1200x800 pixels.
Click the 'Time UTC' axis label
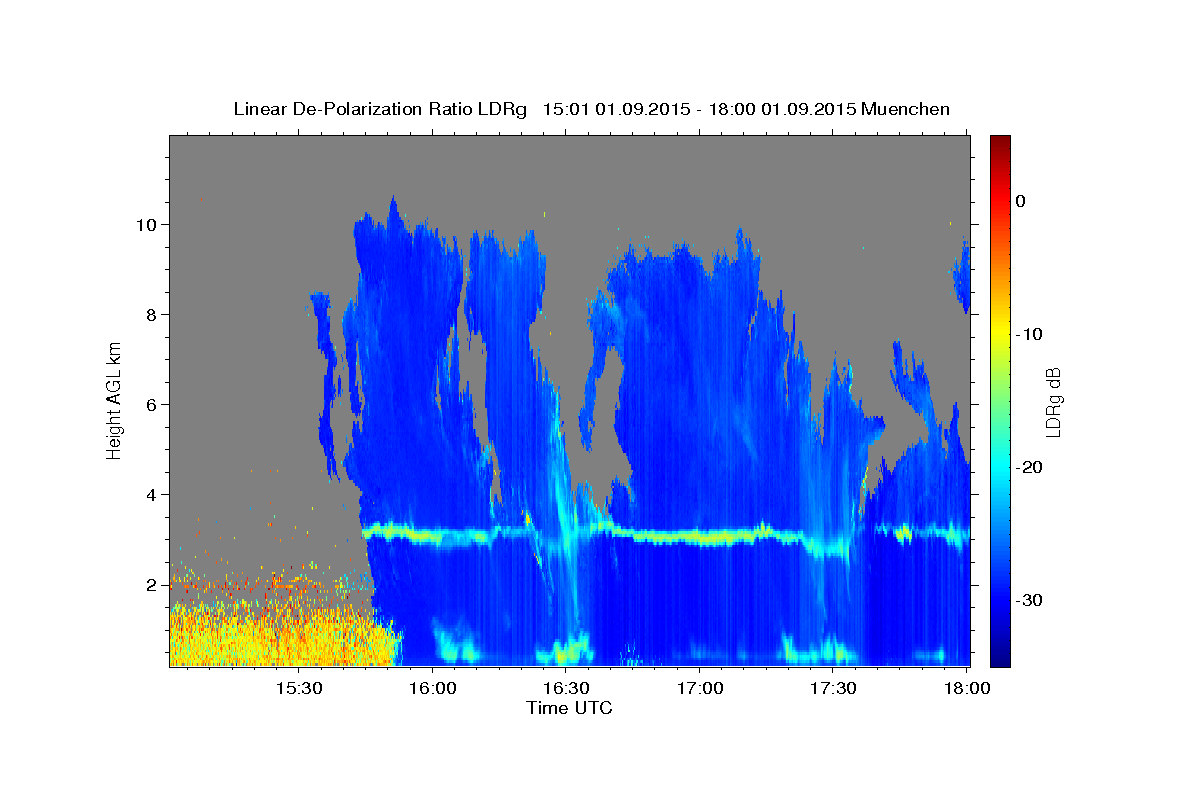569,708
